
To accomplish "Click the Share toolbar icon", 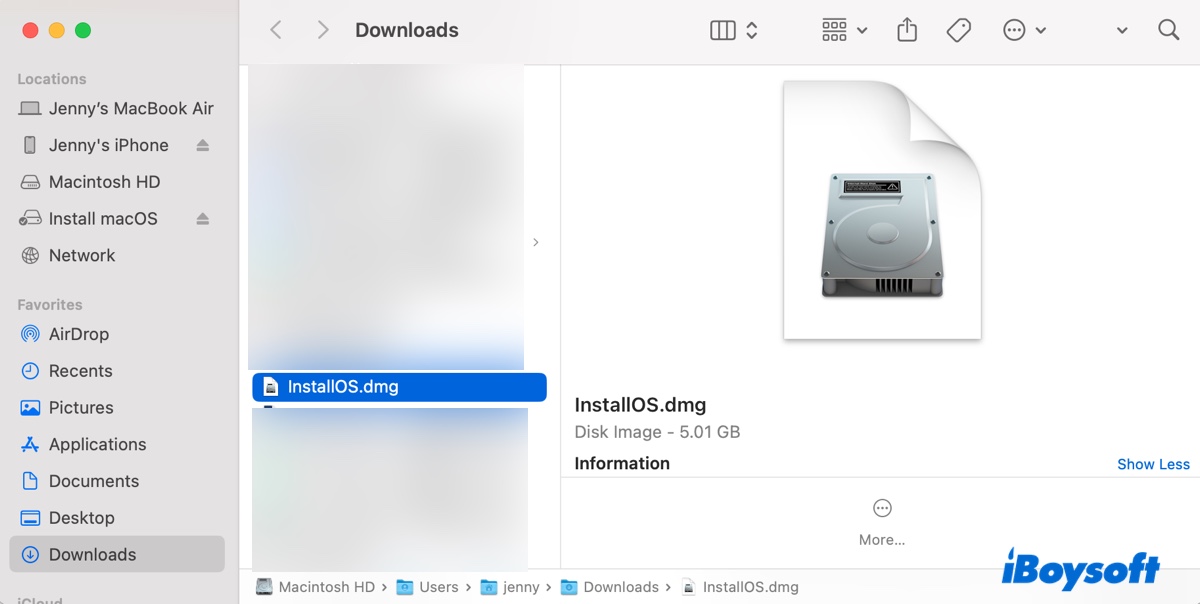I will coord(907,31).
